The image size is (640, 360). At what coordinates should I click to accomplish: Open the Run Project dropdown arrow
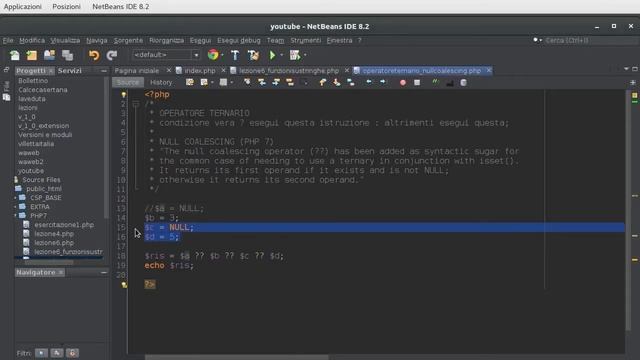[282, 55]
